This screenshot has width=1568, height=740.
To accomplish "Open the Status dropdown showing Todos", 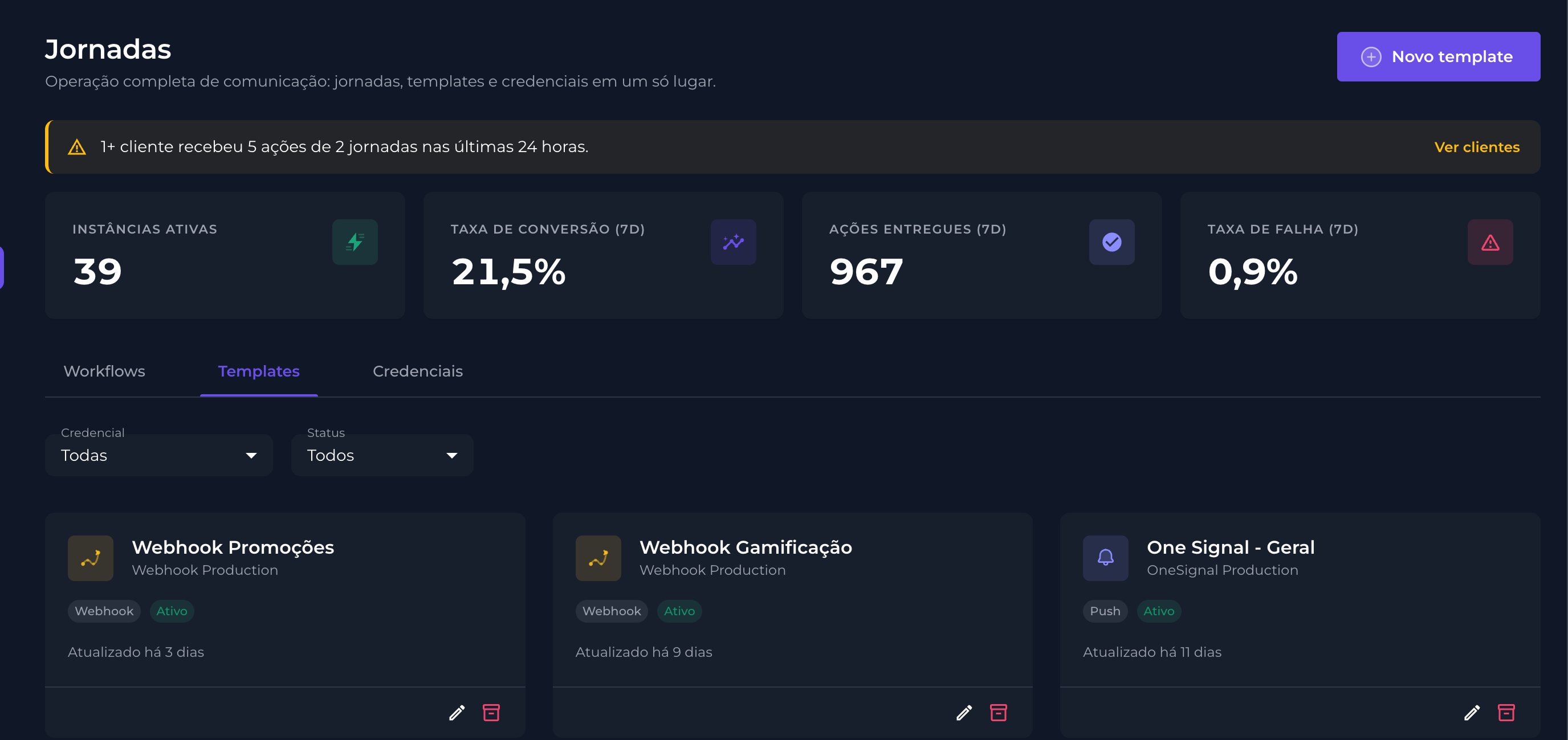I will tap(382, 455).
